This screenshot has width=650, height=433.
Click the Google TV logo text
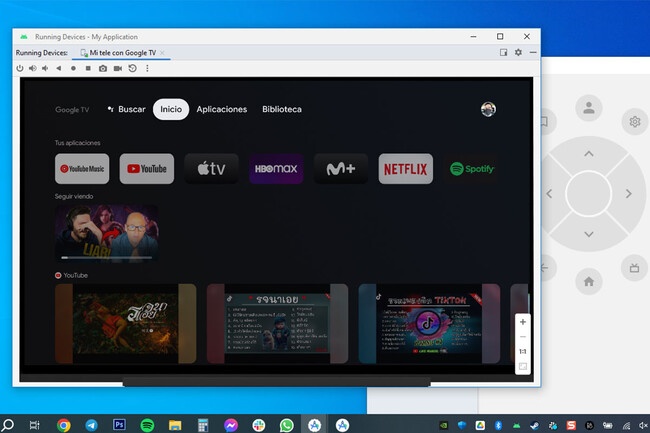pyautogui.click(x=72, y=110)
